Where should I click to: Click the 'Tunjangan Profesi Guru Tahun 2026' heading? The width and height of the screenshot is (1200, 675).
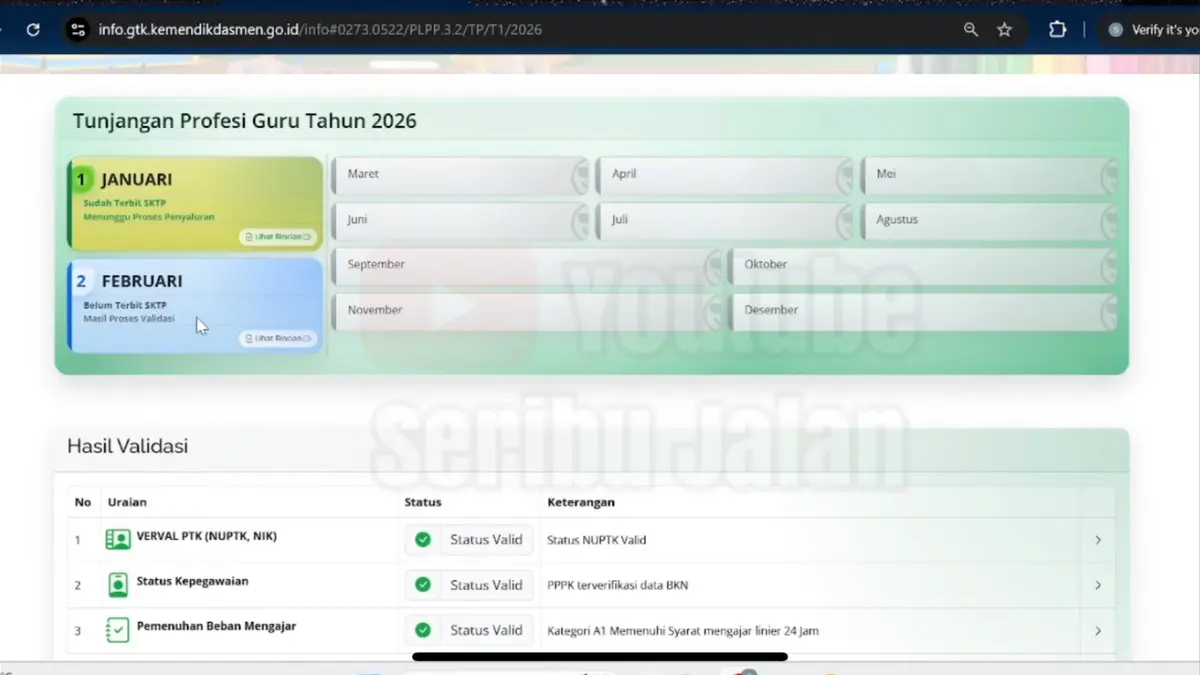245,121
